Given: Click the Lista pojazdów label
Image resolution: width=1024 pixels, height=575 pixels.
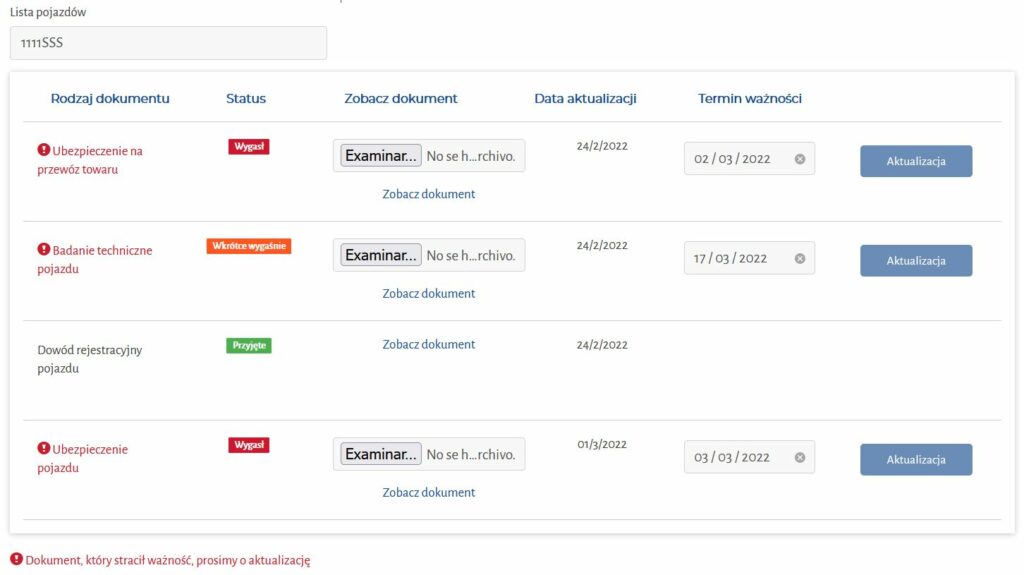Looking at the screenshot, I should click(x=48, y=12).
